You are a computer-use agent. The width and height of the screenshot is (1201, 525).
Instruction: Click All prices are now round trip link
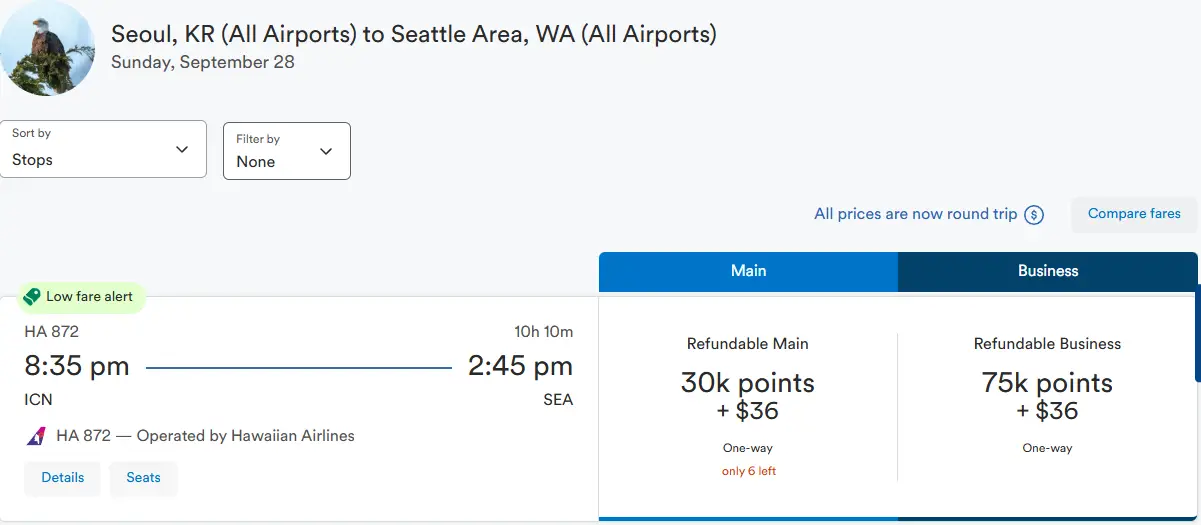[915, 214]
